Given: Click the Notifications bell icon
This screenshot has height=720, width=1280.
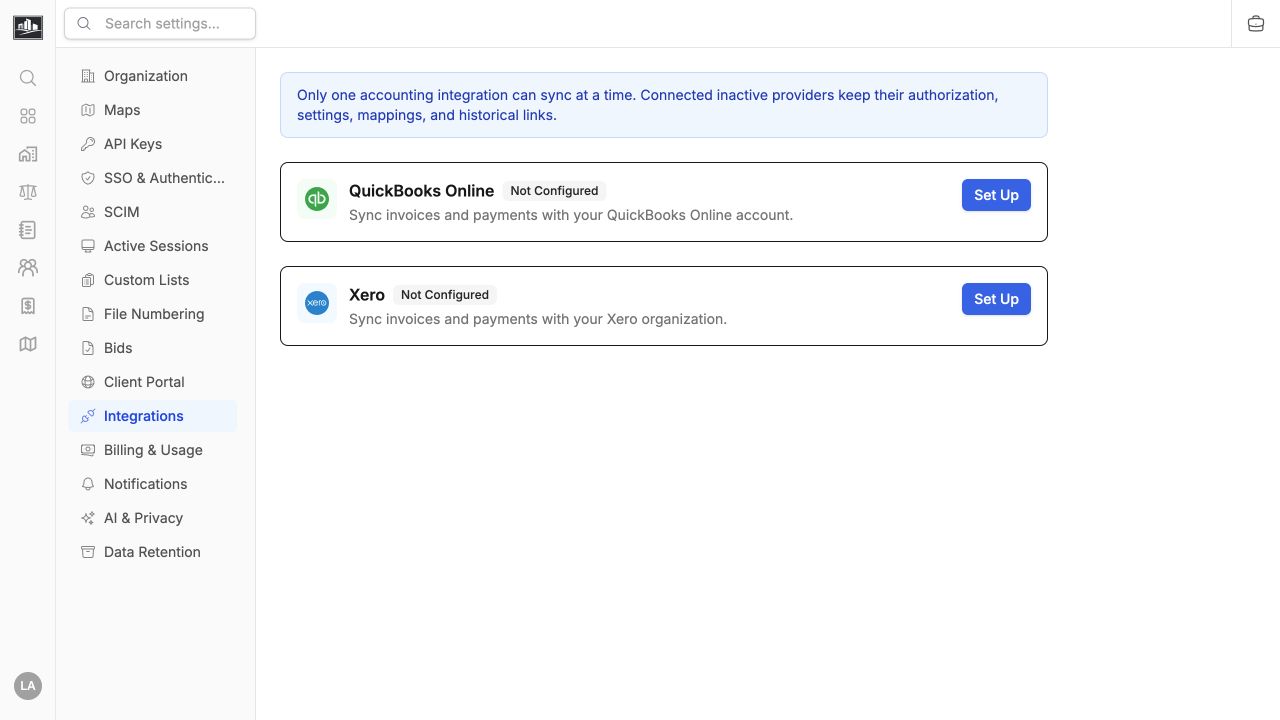Looking at the screenshot, I should 88,484.
